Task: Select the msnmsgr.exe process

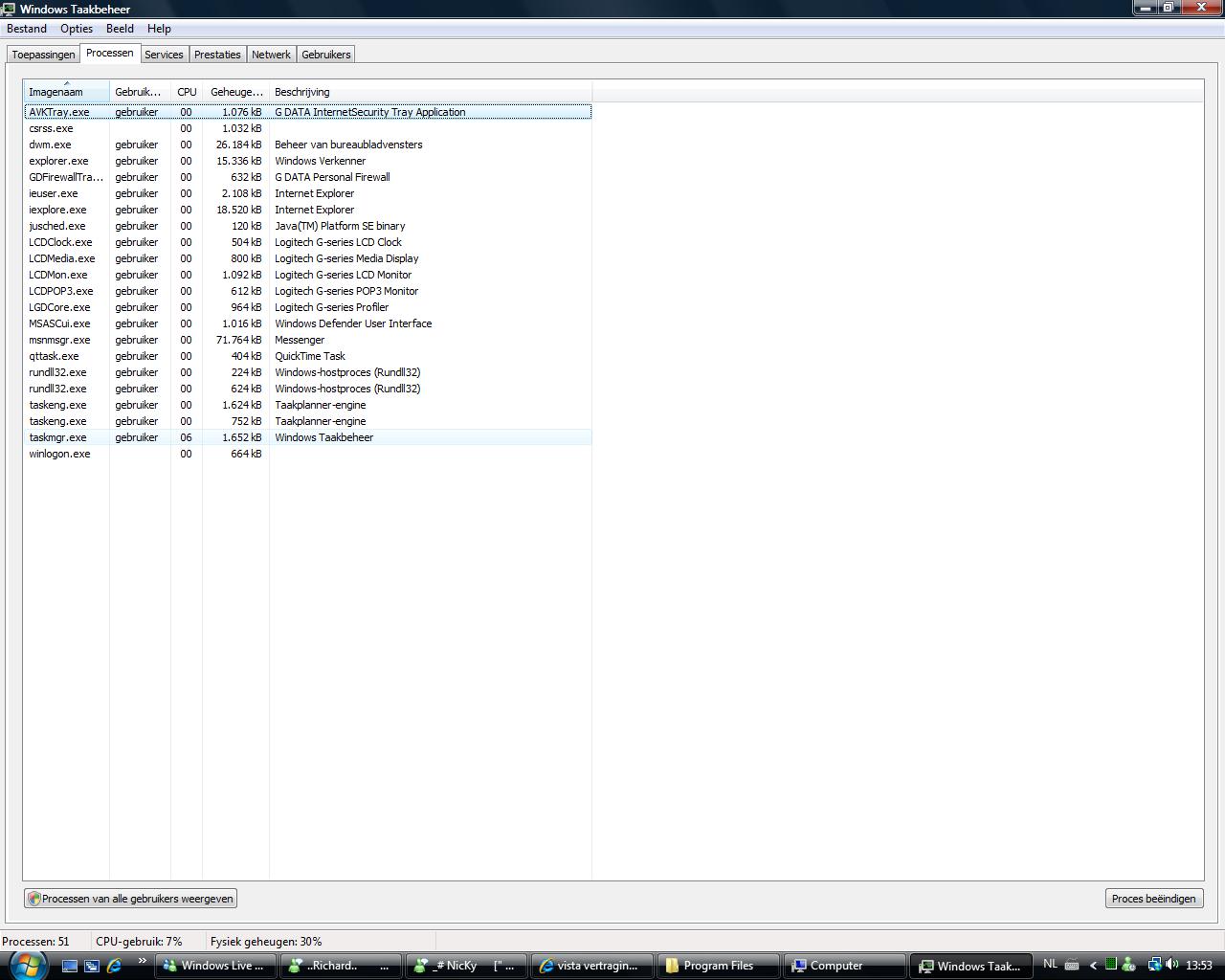Action: click(307, 340)
